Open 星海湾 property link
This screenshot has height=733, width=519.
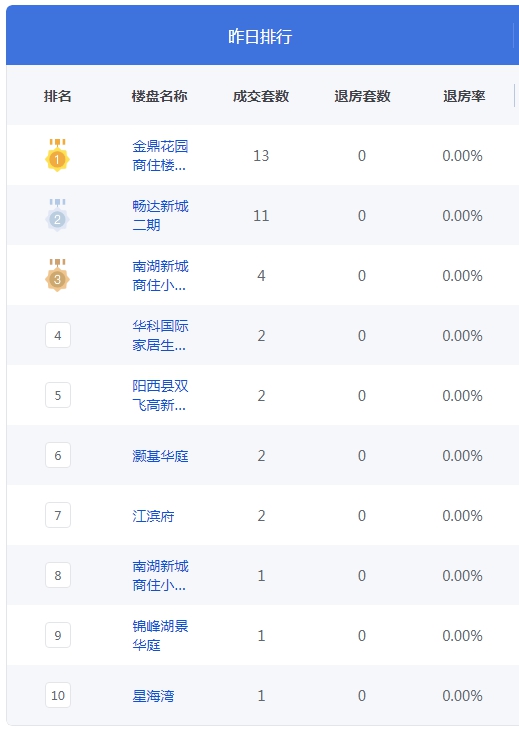pyautogui.click(x=153, y=696)
